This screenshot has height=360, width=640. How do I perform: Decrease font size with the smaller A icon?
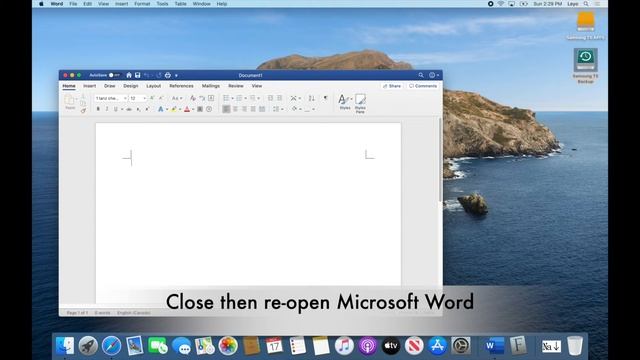pyautogui.click(x=161, y=98)
